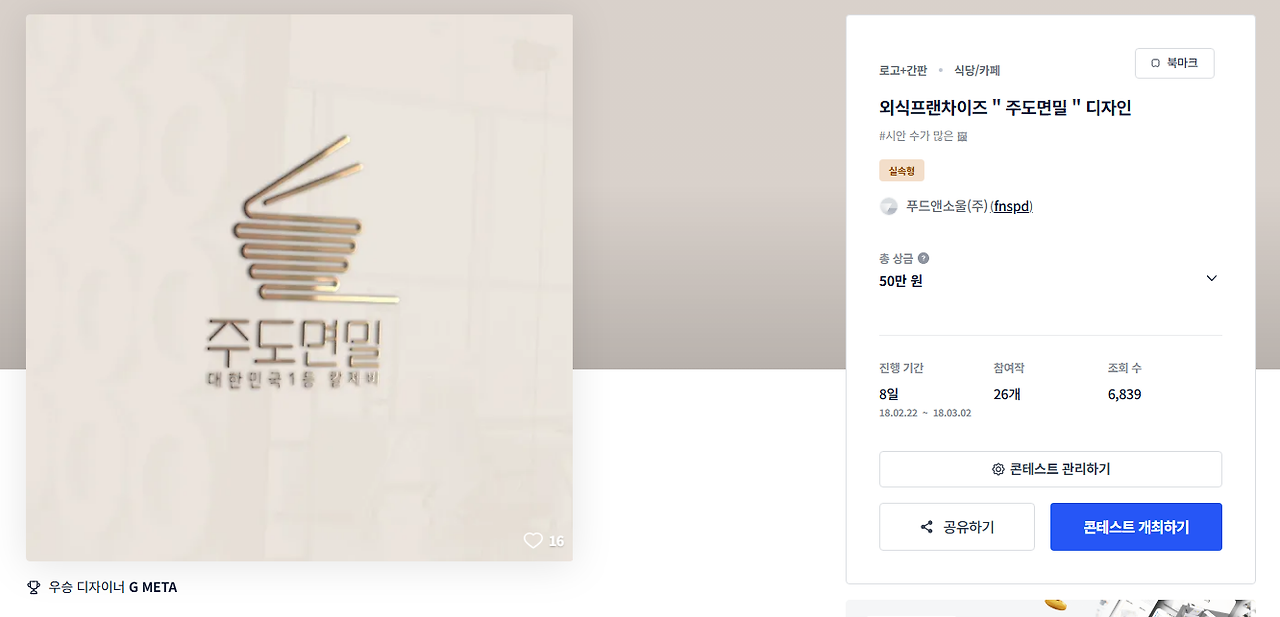Bookmark this contest via the 북마크 button
The width and height of the screenshot is (1280, 617).
pos(1174,63)
